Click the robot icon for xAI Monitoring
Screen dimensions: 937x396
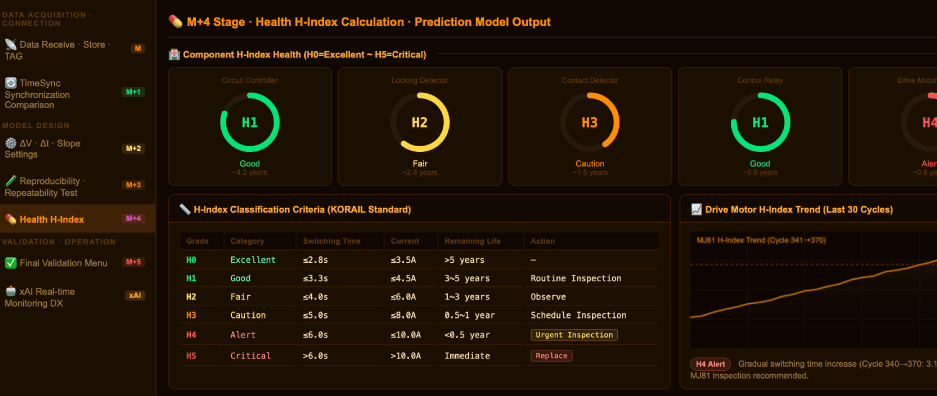(x=11, y=291)
